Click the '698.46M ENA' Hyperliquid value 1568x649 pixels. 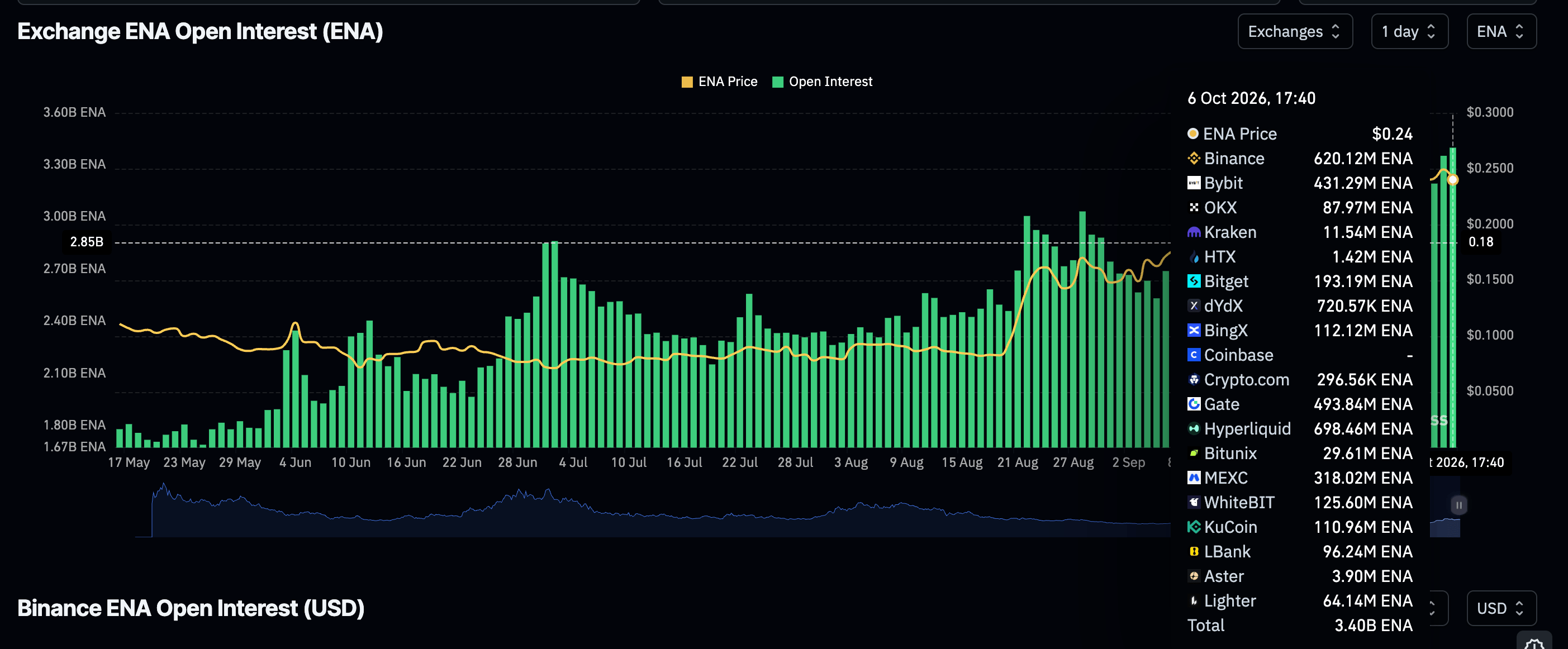(1363, 428)
